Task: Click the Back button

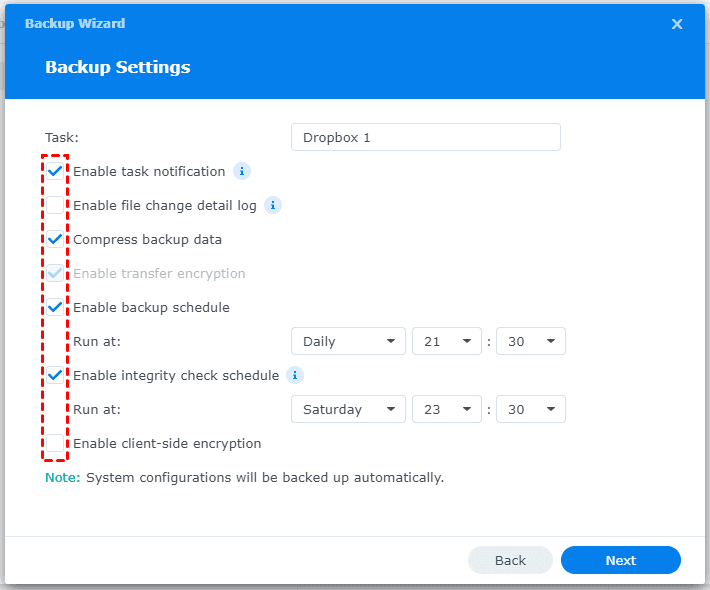Action: (510, 560)
